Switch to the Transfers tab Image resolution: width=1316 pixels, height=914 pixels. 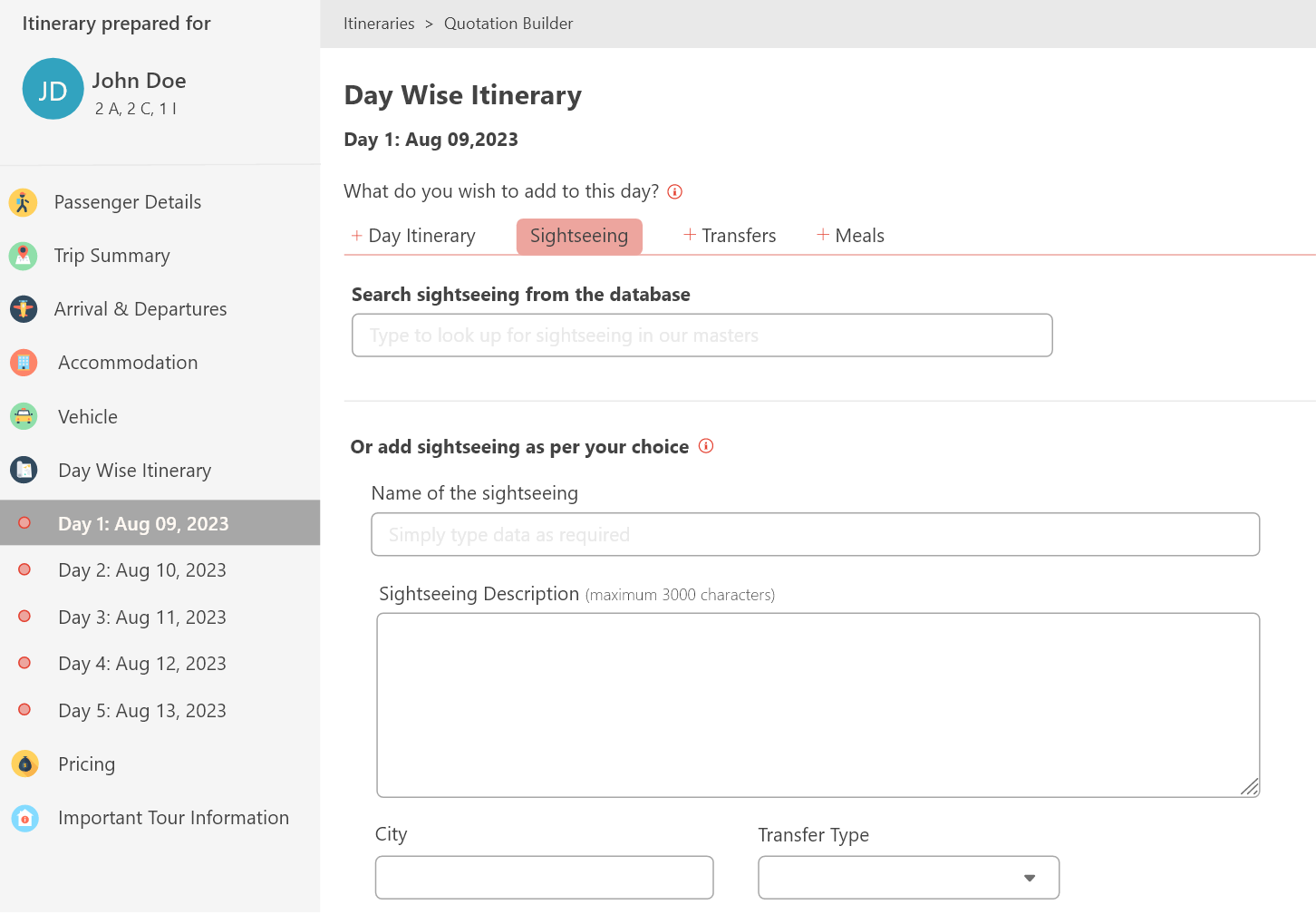pyautogui.click(x=730, y=235)
